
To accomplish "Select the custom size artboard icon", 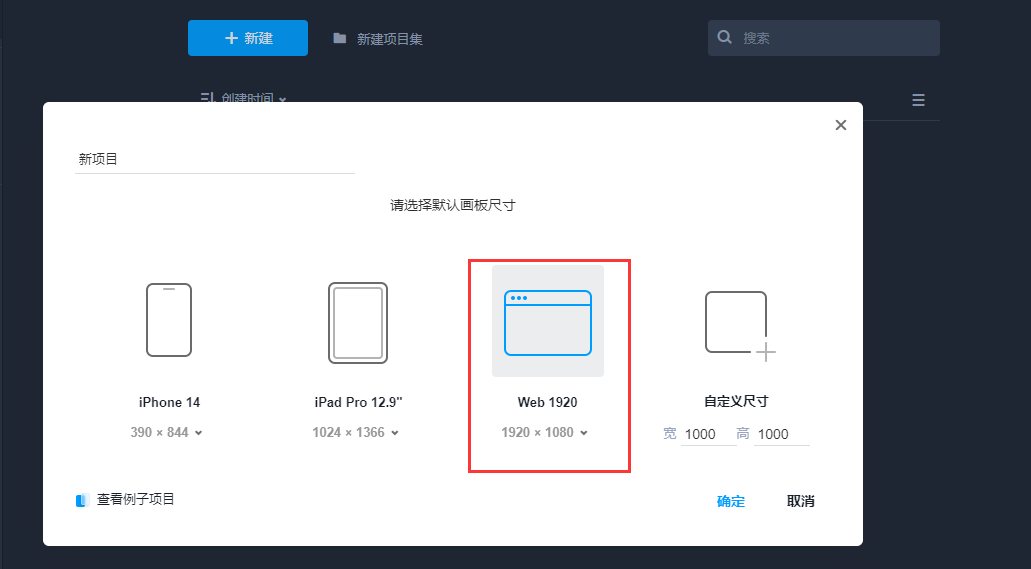I will [740, 326].
